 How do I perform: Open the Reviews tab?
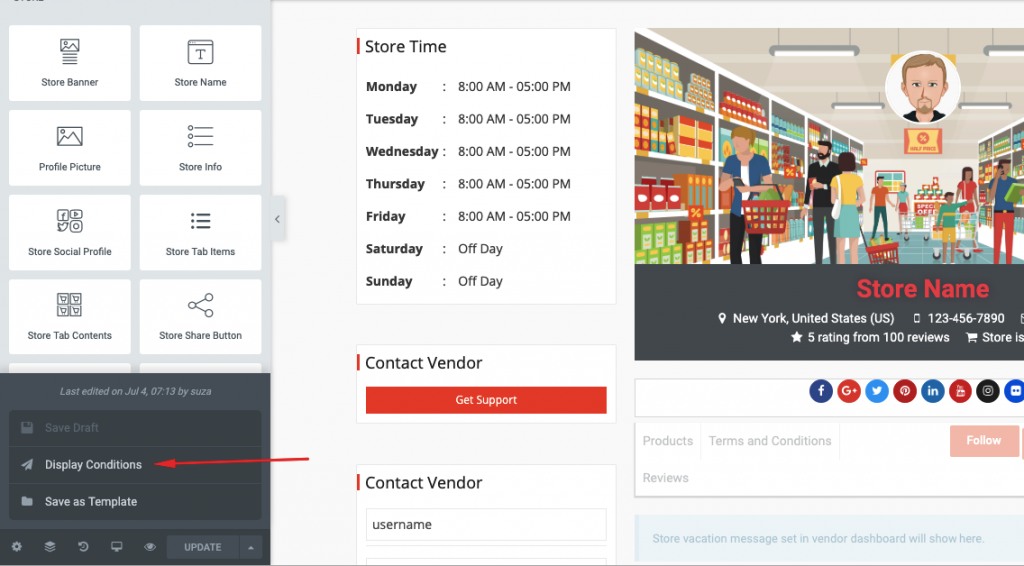click(x=665, y=478)
